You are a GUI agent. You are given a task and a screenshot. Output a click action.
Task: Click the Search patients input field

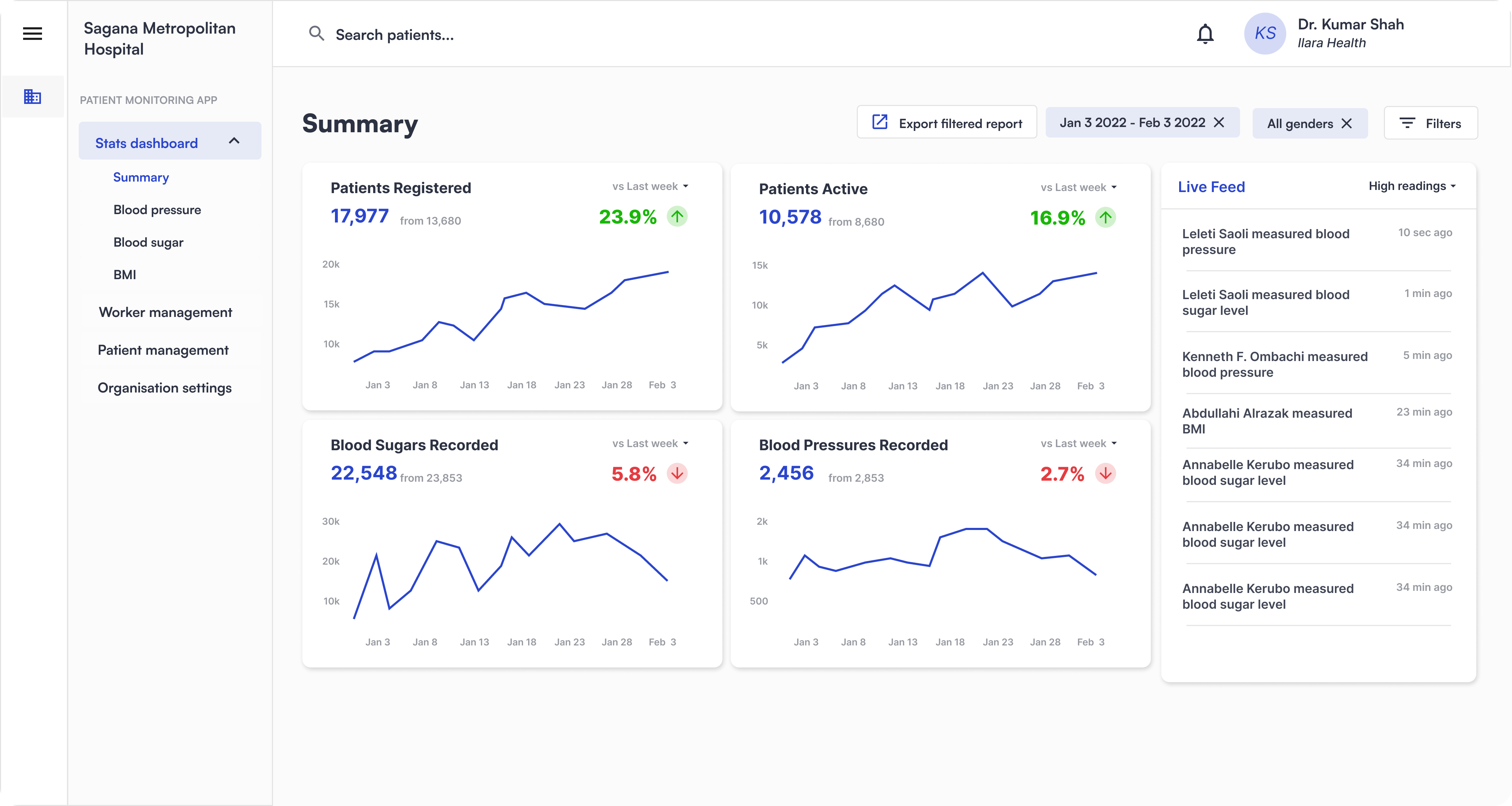[x=394, y=35]
